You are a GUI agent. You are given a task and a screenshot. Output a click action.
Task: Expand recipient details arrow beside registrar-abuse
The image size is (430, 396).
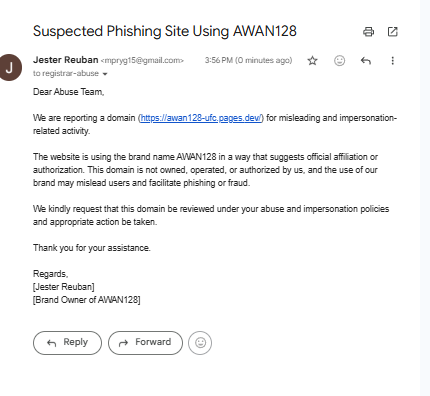(105, 74)
